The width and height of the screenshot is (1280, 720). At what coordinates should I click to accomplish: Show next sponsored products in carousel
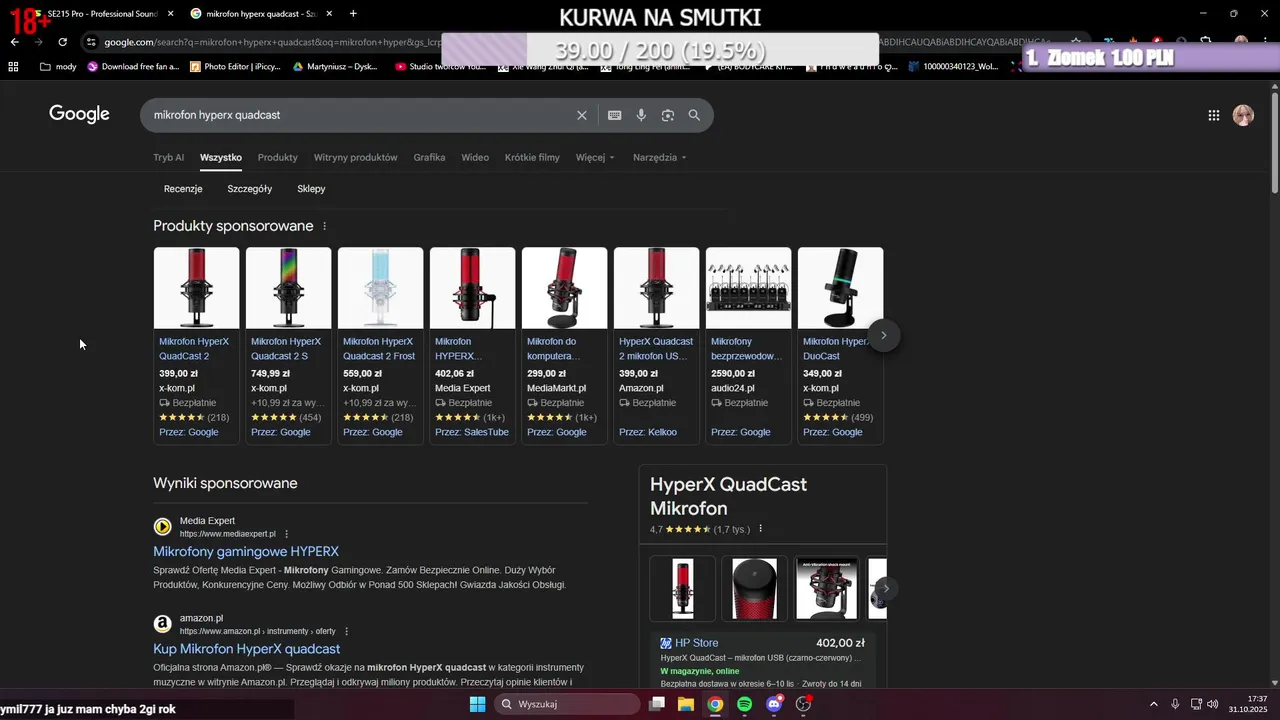coord(884,335)
